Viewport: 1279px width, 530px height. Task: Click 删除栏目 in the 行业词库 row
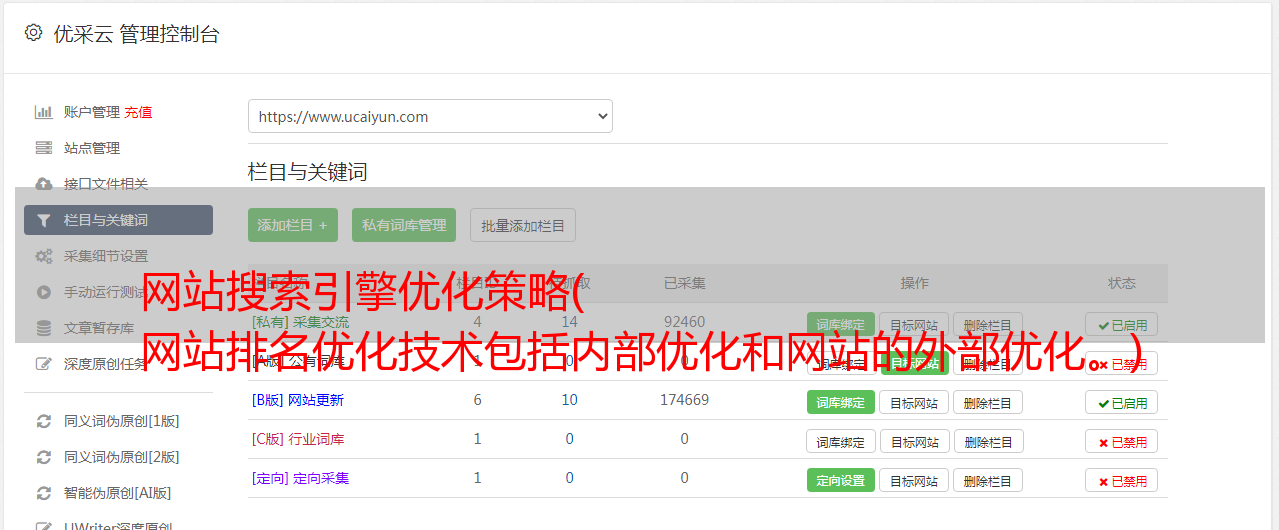988,441
